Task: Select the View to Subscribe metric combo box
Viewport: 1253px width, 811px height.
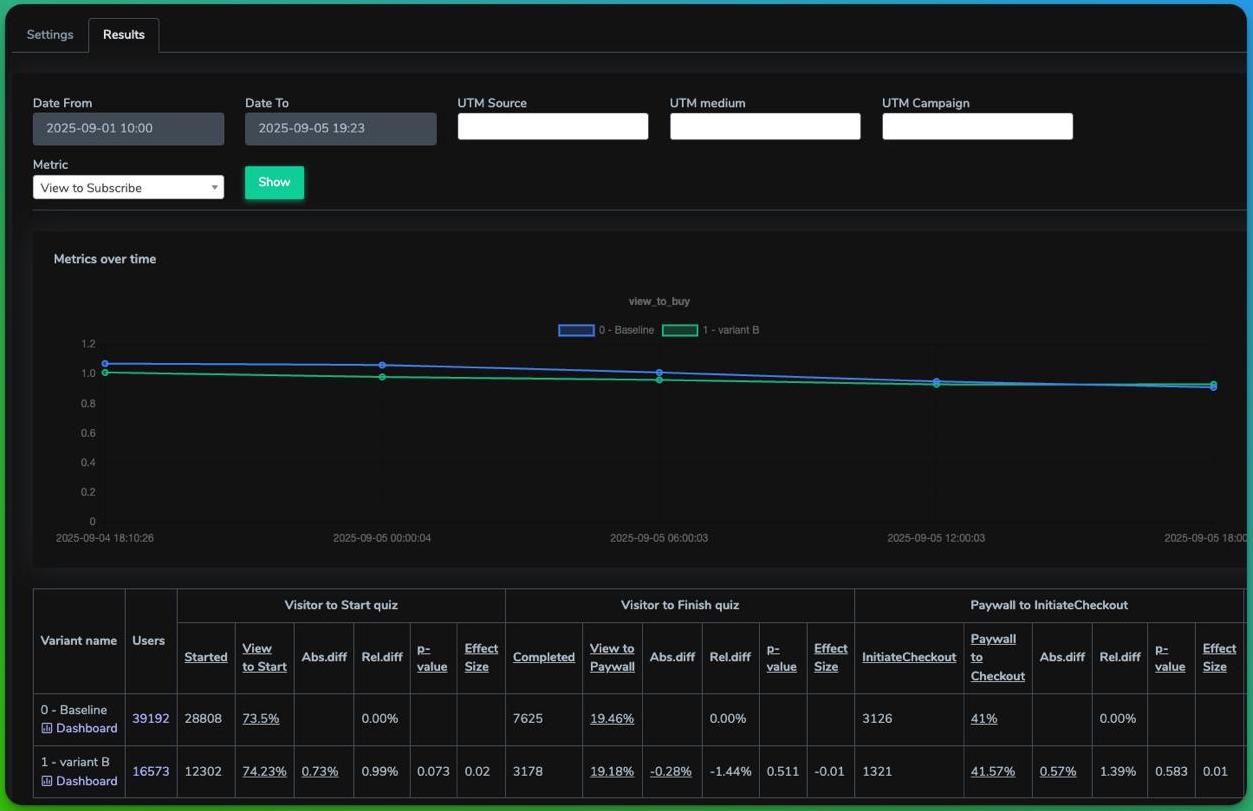Action: click(128, 187)
